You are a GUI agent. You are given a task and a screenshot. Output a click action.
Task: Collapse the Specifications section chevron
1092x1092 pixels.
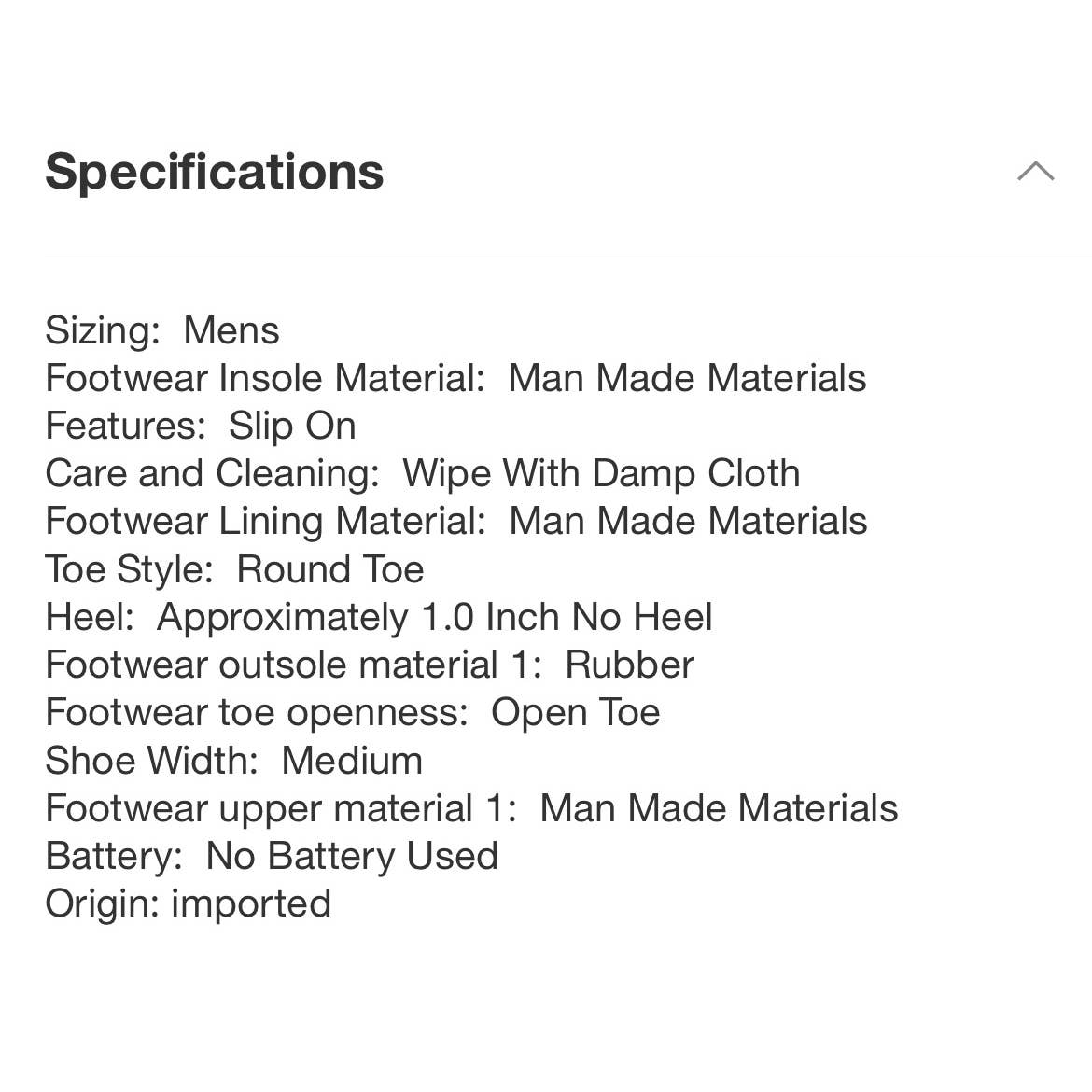(1036, 172)
